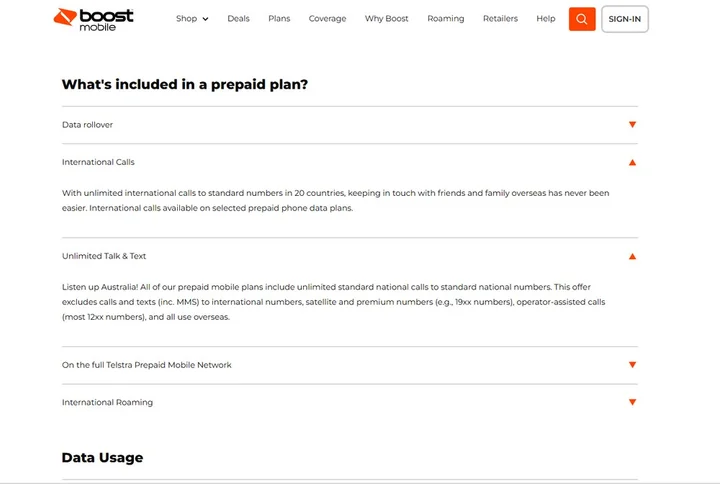Collapse the Unlimited Talk & Text heading
This screenshot has height=484, width=720.
(104, 256)
